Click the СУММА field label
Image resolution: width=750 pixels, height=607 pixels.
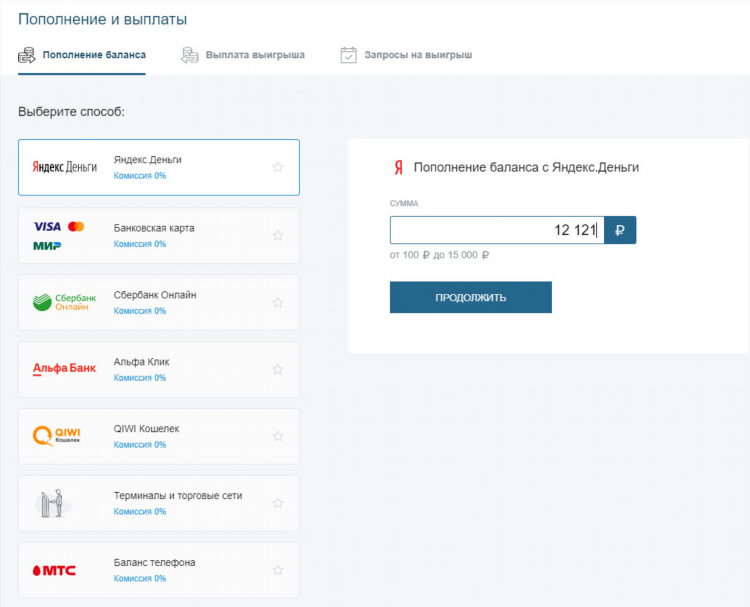click(x=404, y=203)
